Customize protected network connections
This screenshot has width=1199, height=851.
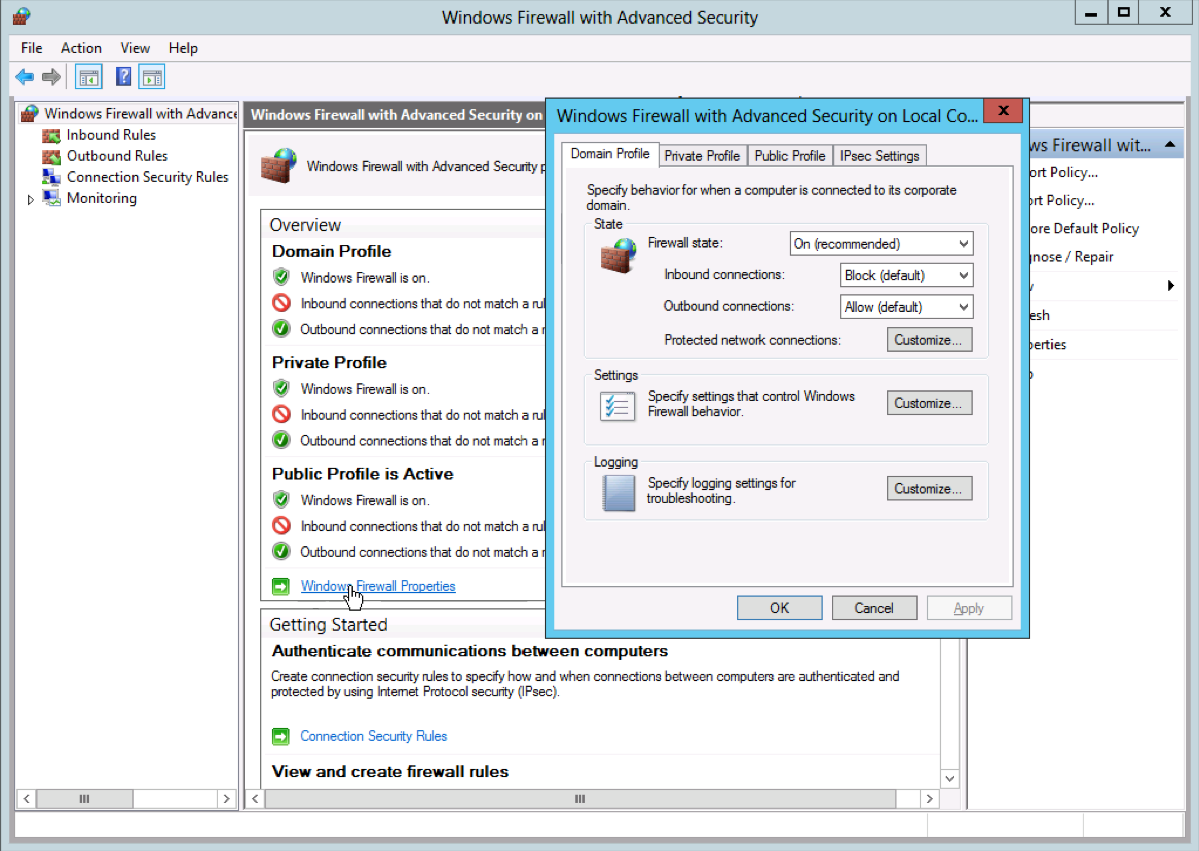coord(929,339)
